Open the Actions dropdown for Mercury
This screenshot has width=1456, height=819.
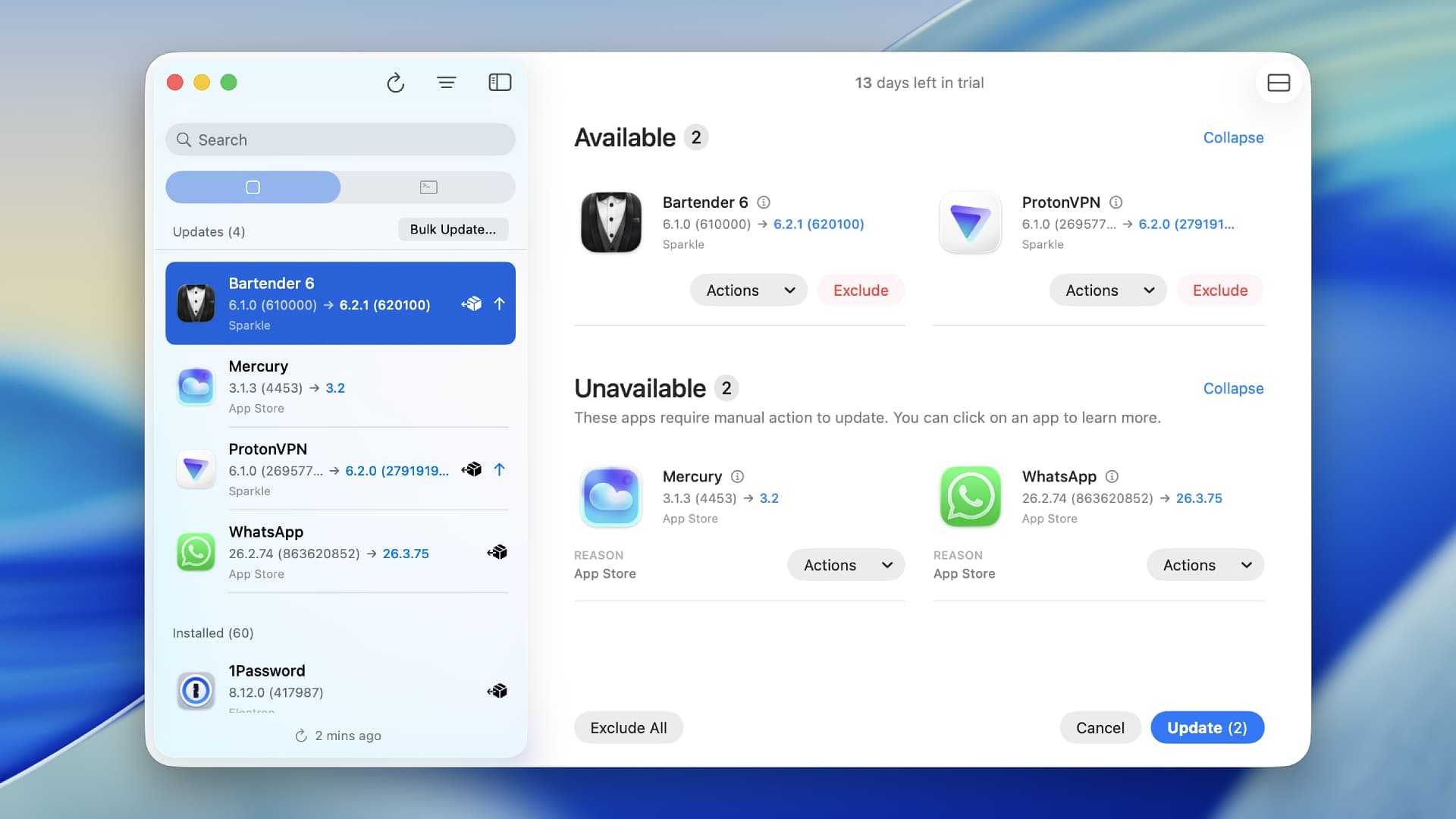pos(846,565)
